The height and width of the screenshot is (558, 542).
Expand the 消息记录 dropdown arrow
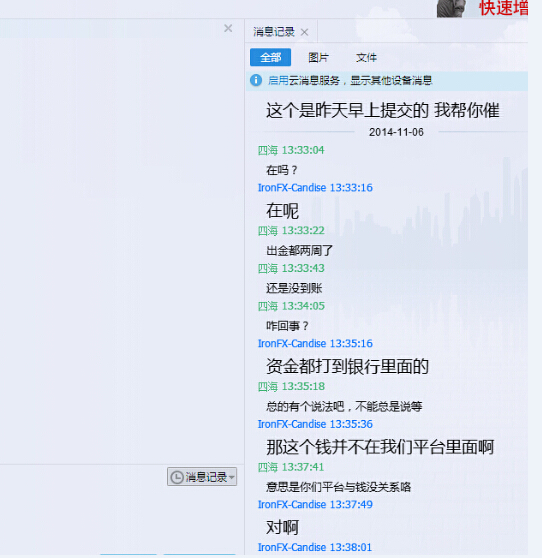coord(232,477)
